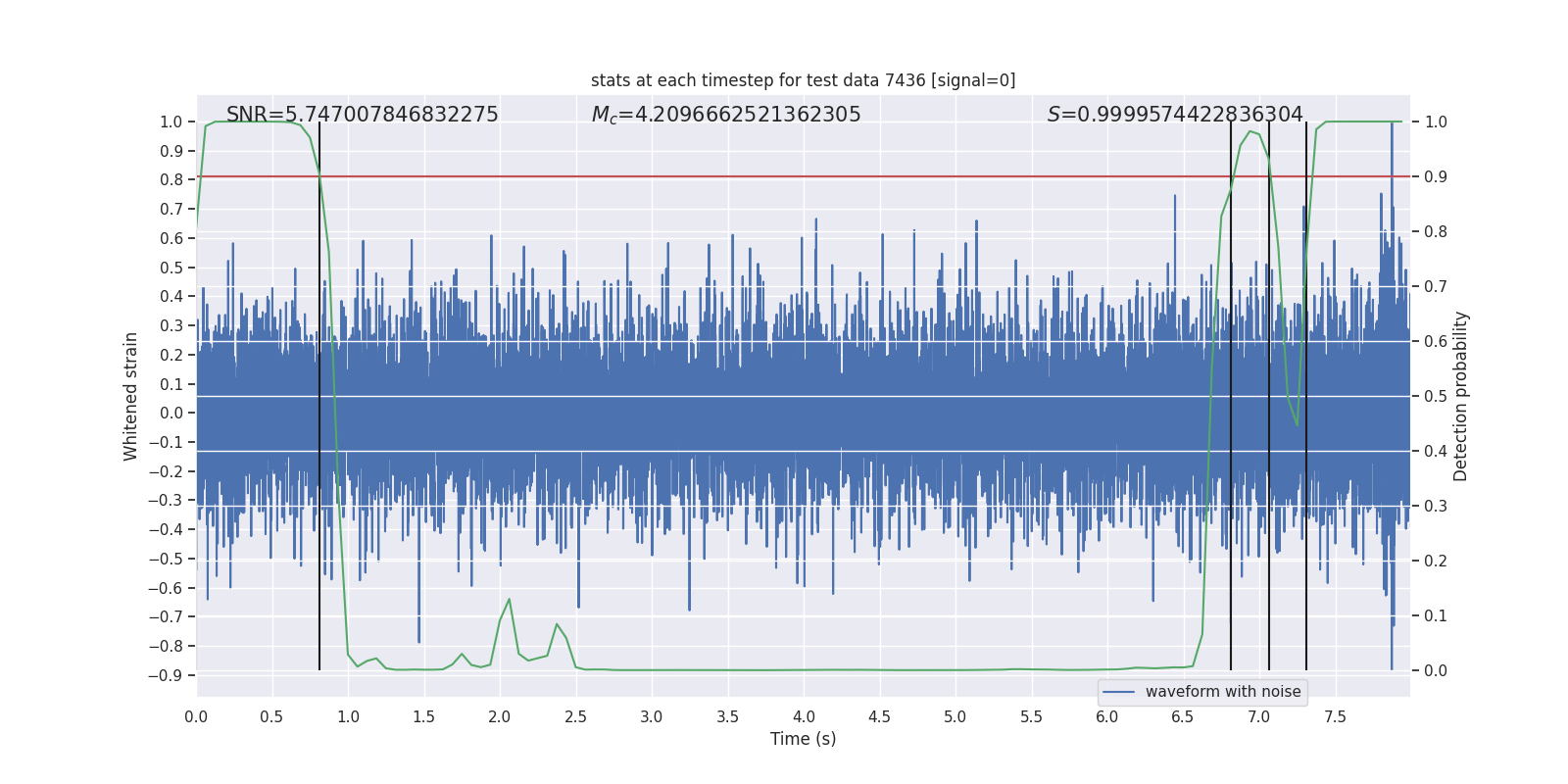The height and width of the screenshot is (784, 1568).
Task: Click the 'waveform with noise' legend label
Action: point(1222,692)
